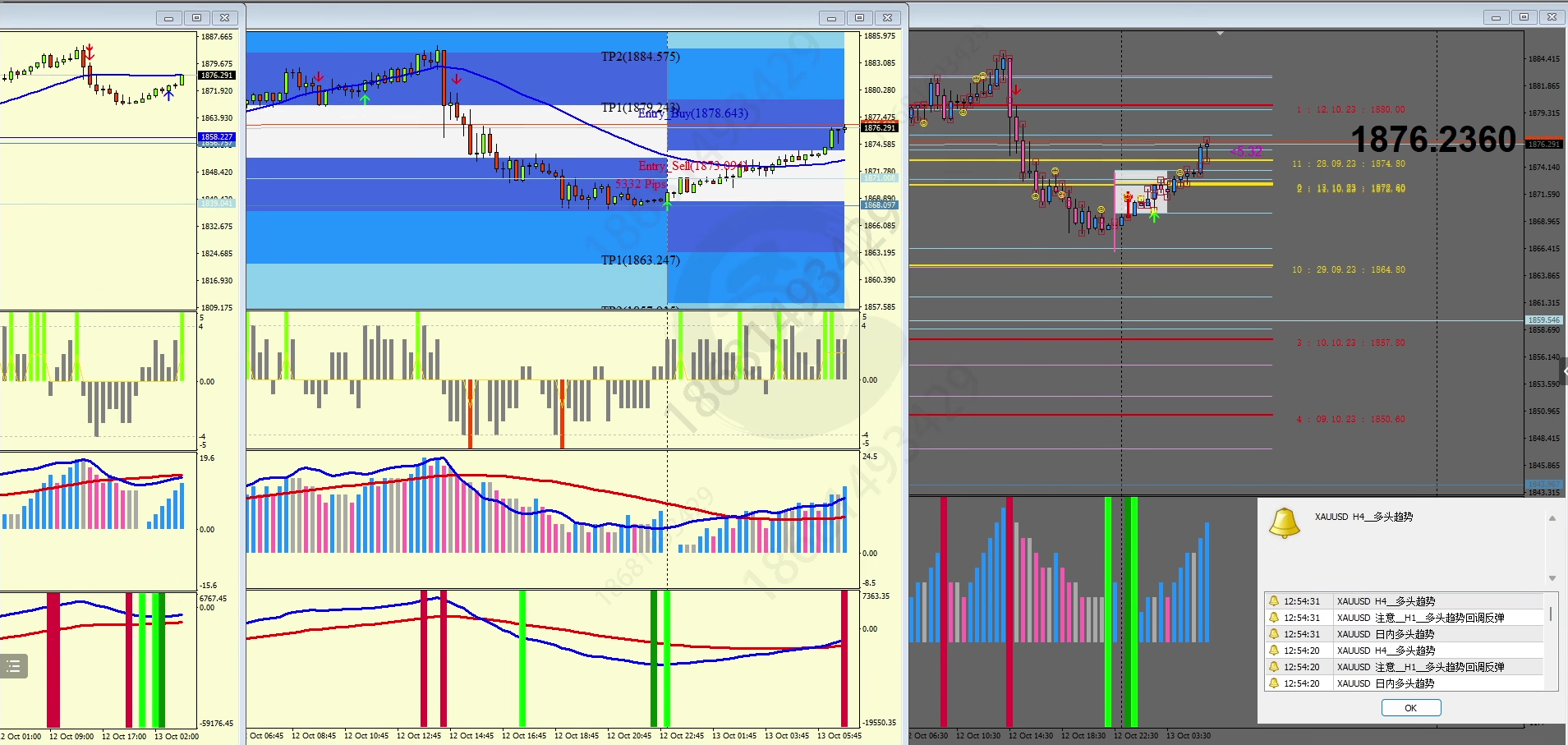Click the collapse chevron on right screen edge
Image resolution: width=1568 pixels, height=745 pixels.
click(x=1563, y=371)
